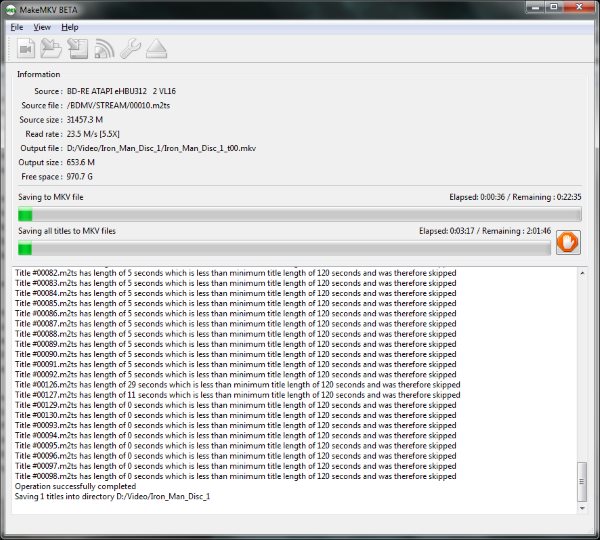The width and height of the screenshot is (600, 540).
Task: Click log line for Title #00093.m2ts
Action: point(235,425)
